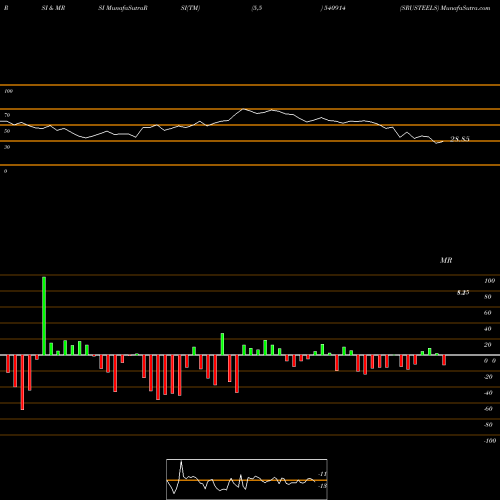Click the deepest red bar reaching -60
The image size is (500, 500).
(22, 382)
